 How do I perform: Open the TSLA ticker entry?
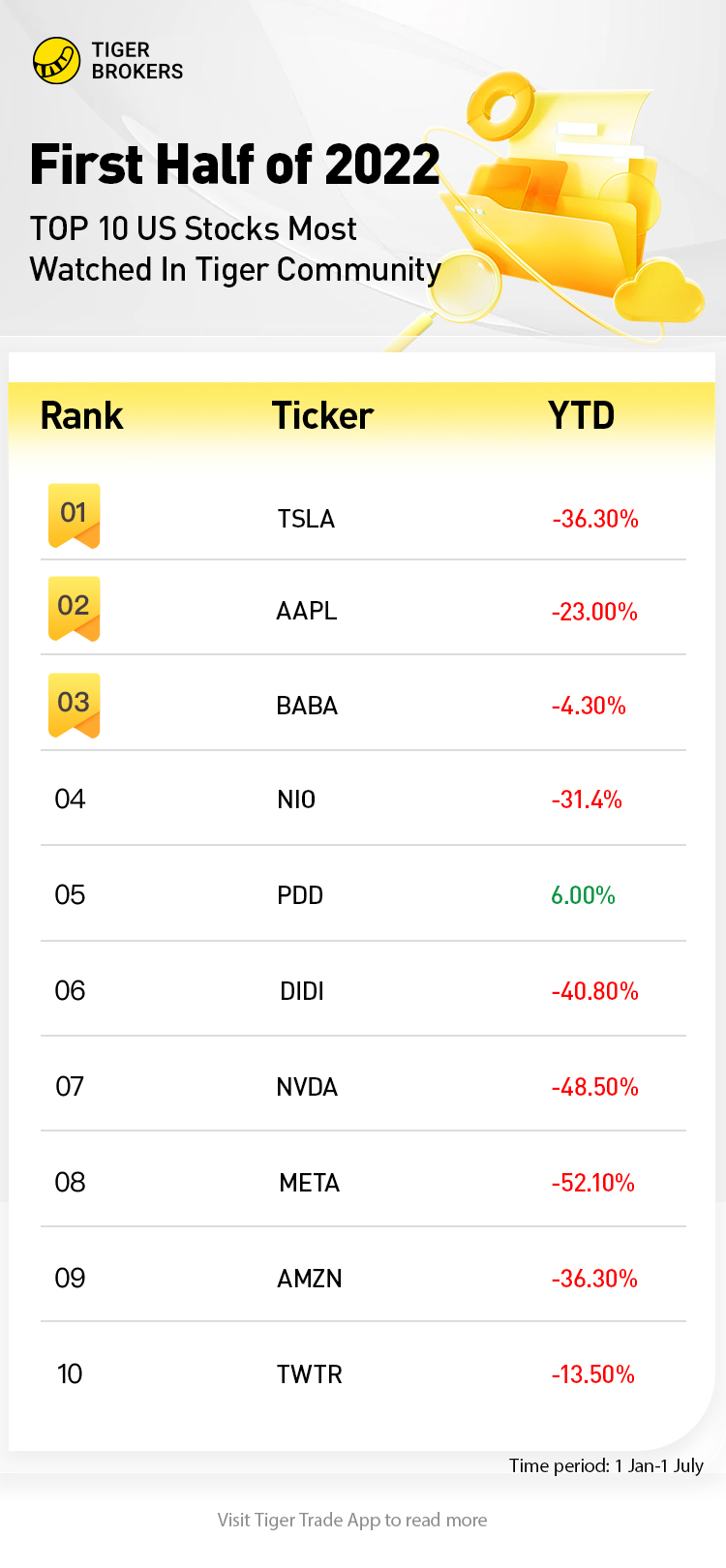coord(306,520)
